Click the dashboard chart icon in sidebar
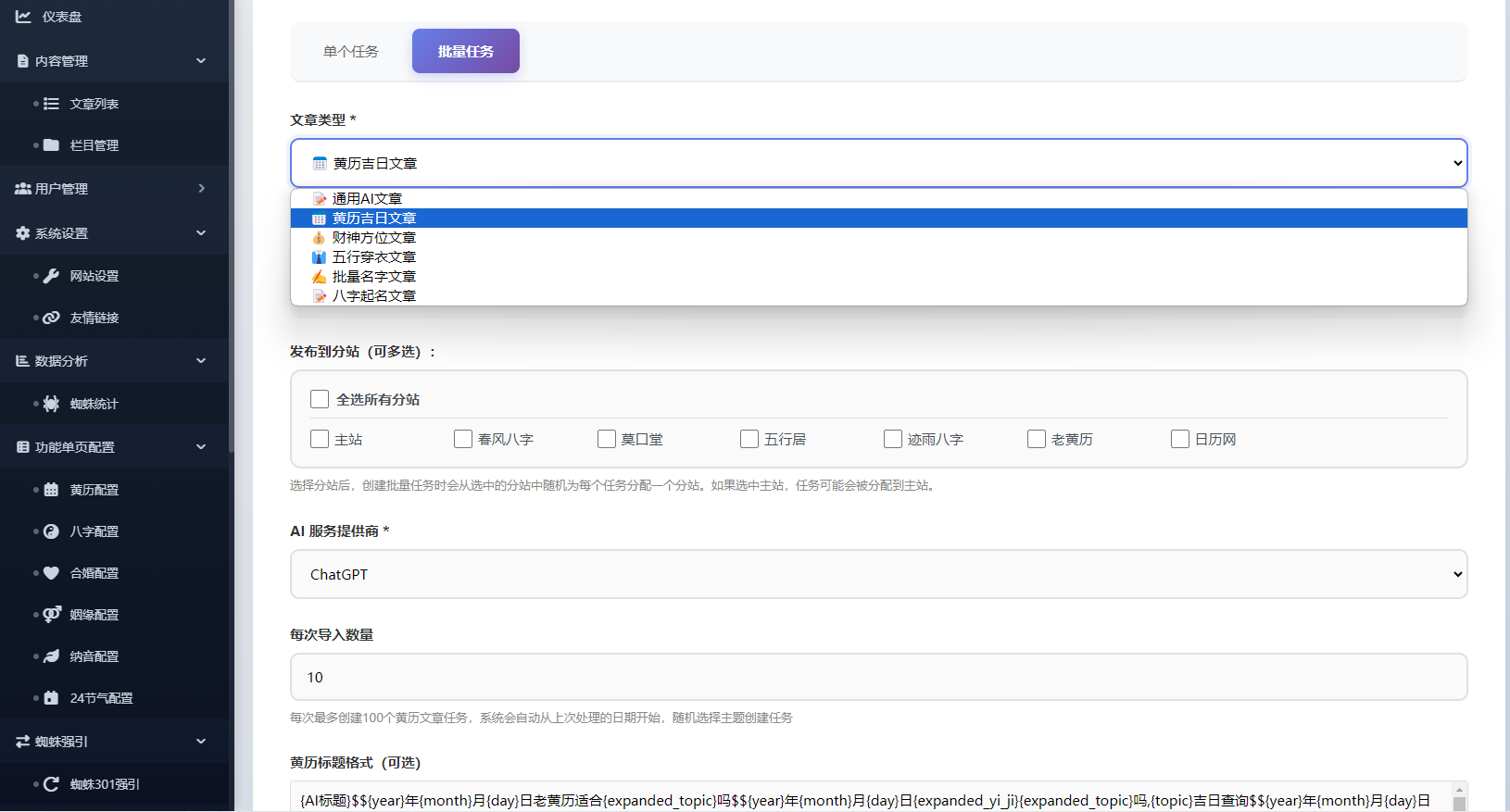The width and height of the screenshot is (1510, 812). [x=23, y=17]
